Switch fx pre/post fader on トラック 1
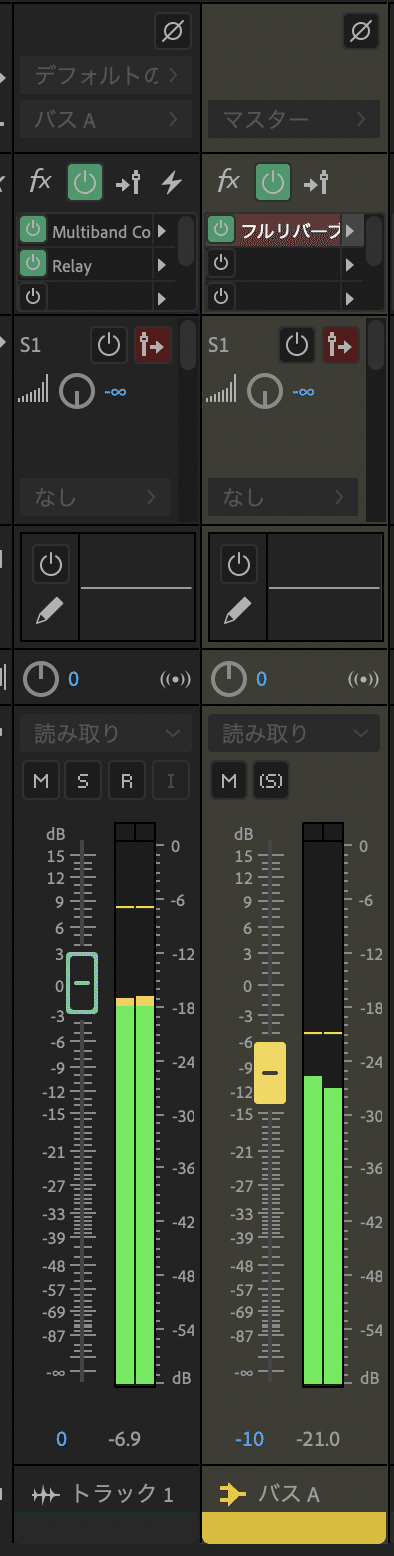This screenshot has width=394, height=1556. click(x=127, y=183)
